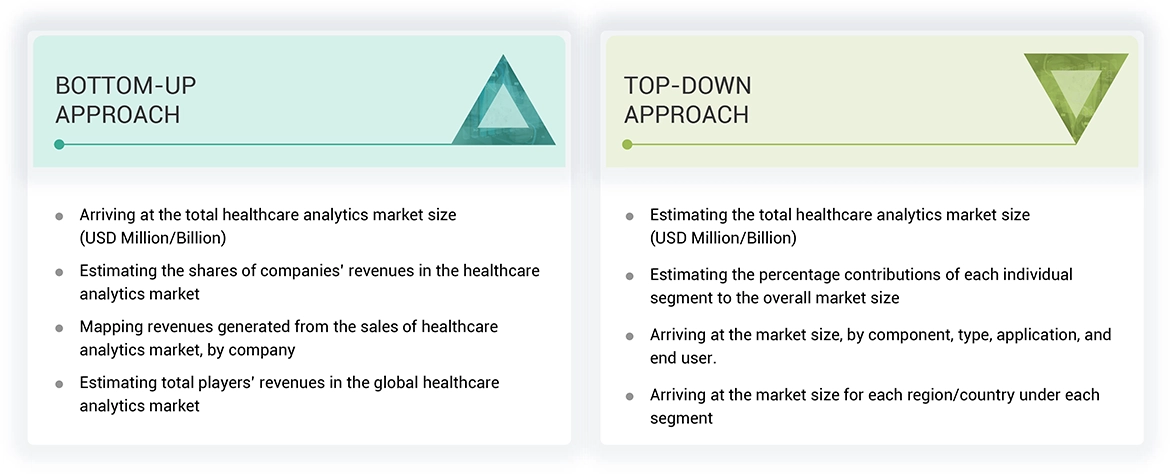Click bullet beside 'Estimating the percentage contributions'
The image size is (1170, 474).
[629, 275]
